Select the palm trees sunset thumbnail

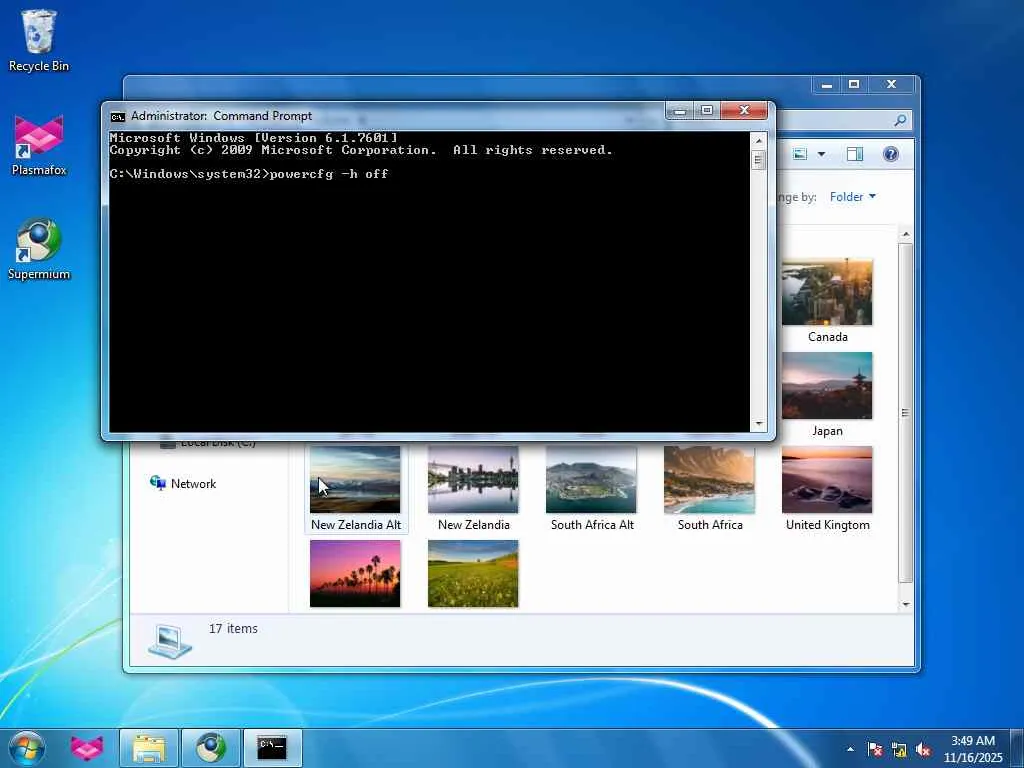pos(355,573)
